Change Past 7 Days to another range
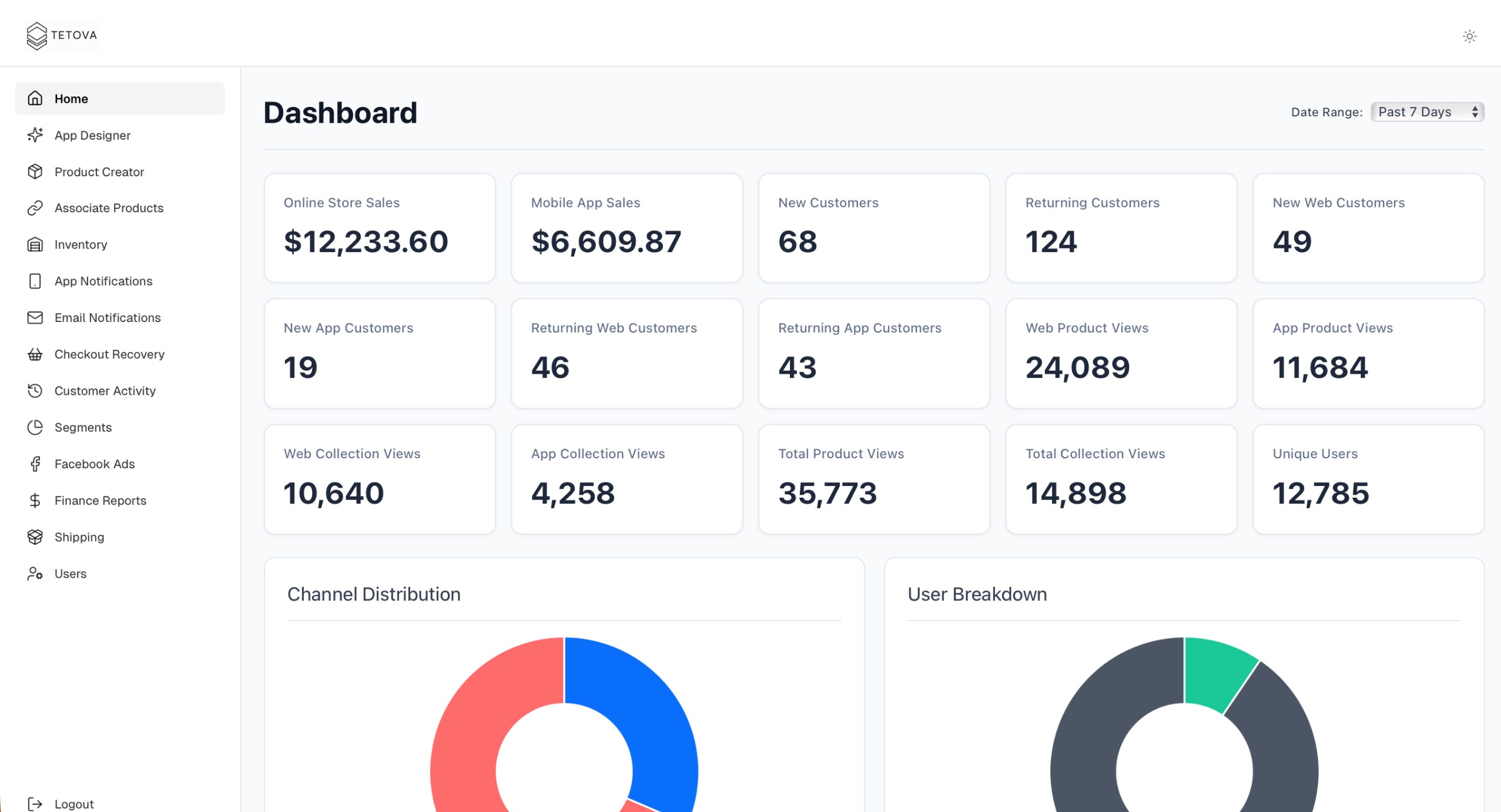Viewport: 1501px width, 812px height. pos(1427,112)
